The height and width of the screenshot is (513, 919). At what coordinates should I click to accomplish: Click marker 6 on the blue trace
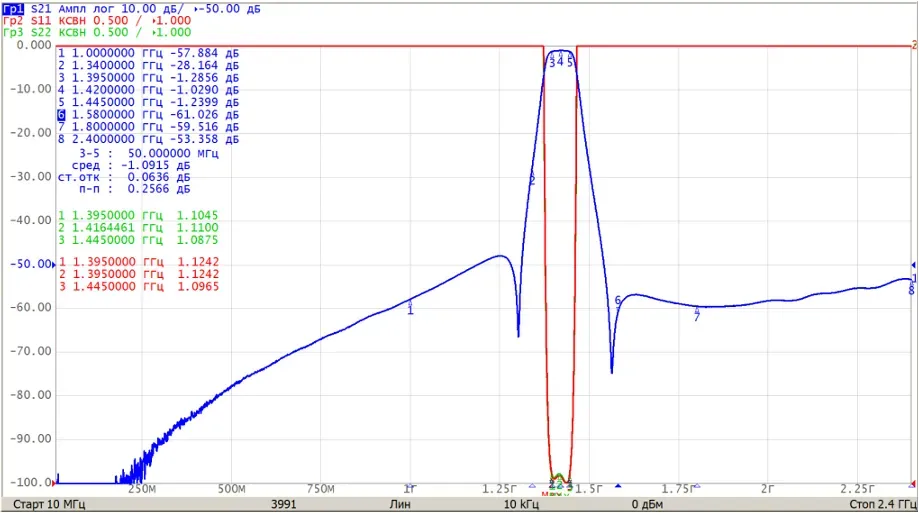617,300
